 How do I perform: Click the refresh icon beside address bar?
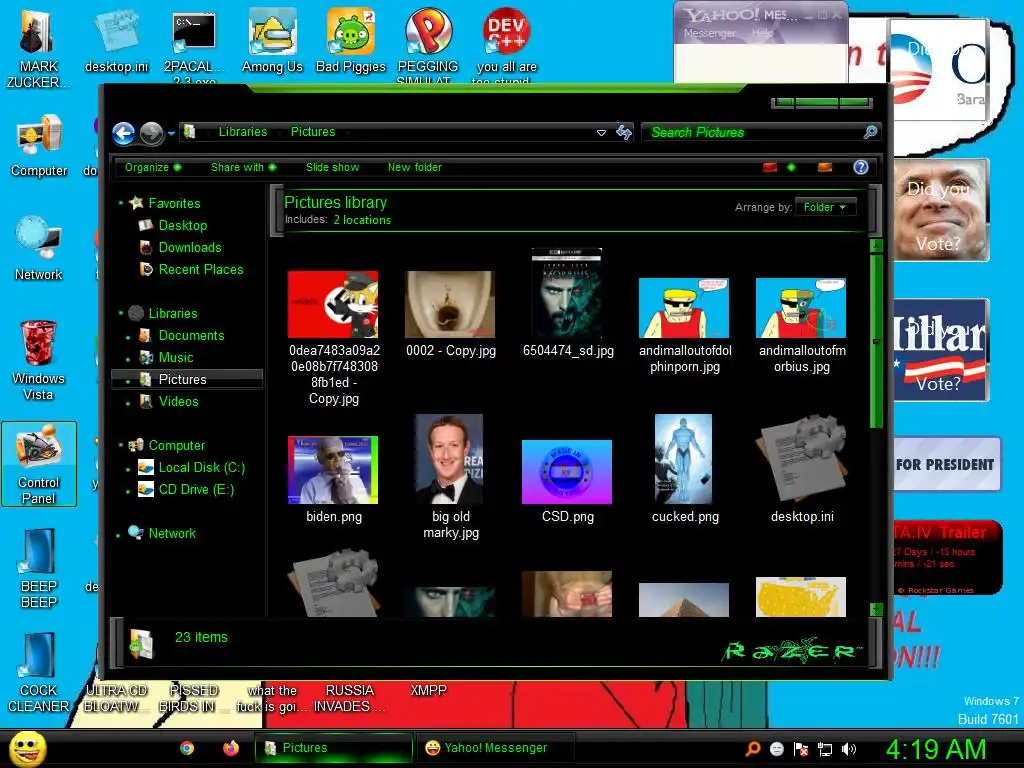624,133
